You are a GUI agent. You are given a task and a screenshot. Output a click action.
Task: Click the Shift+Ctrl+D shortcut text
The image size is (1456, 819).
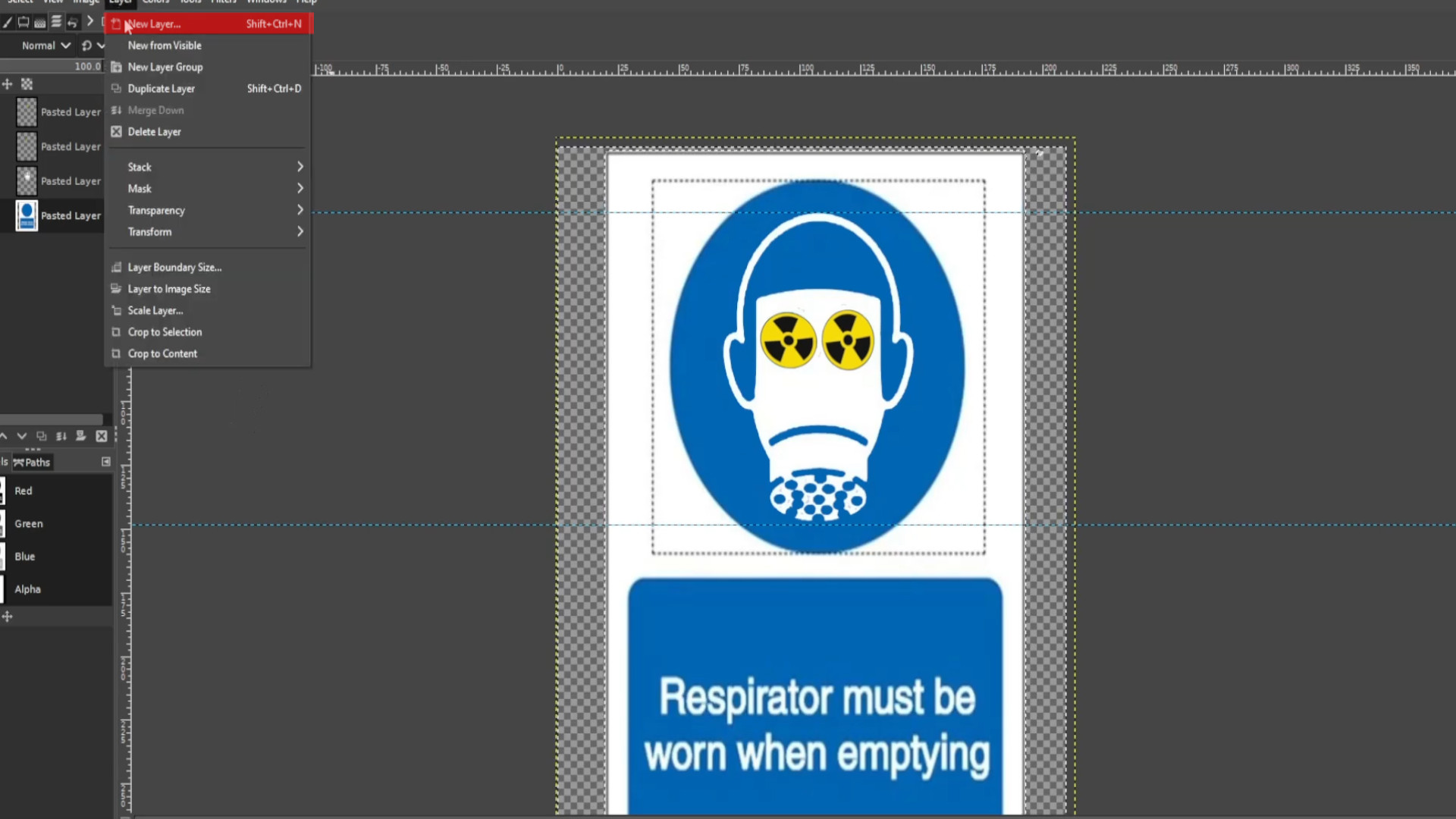tap(274, 89)
